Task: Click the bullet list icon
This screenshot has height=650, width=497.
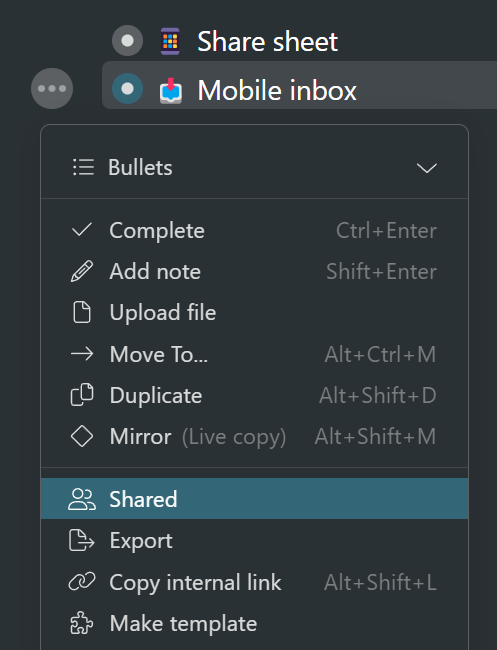Action: coord(83,167)
